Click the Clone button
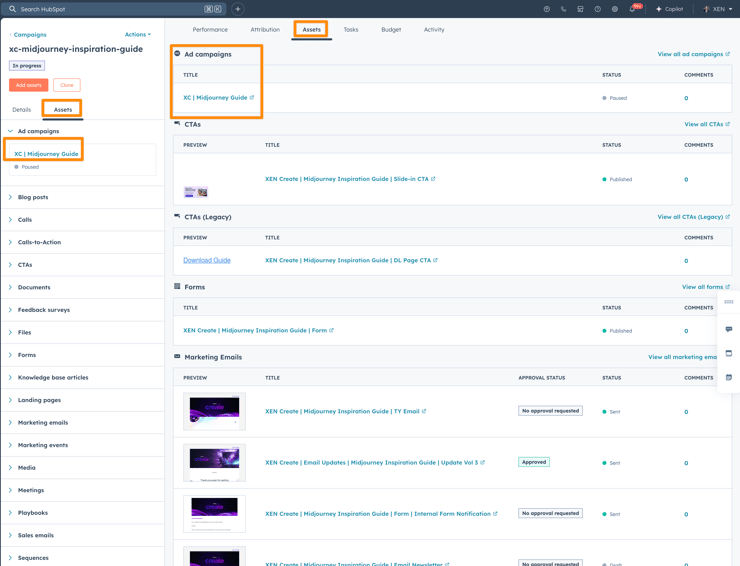Screen dimensions: 740x566 pyautogui.click(x=67, y=85)
